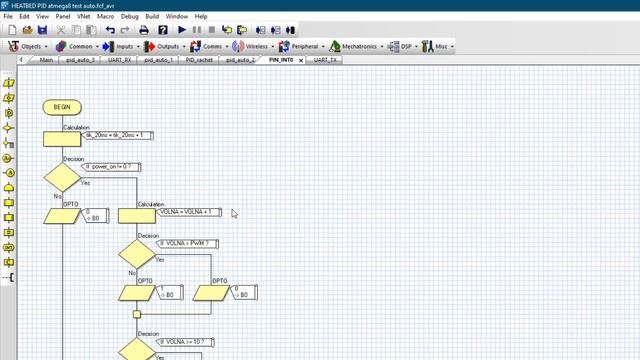Select the Loop icon in left palette
640x360 pixels.
click(x=9, y=188)
